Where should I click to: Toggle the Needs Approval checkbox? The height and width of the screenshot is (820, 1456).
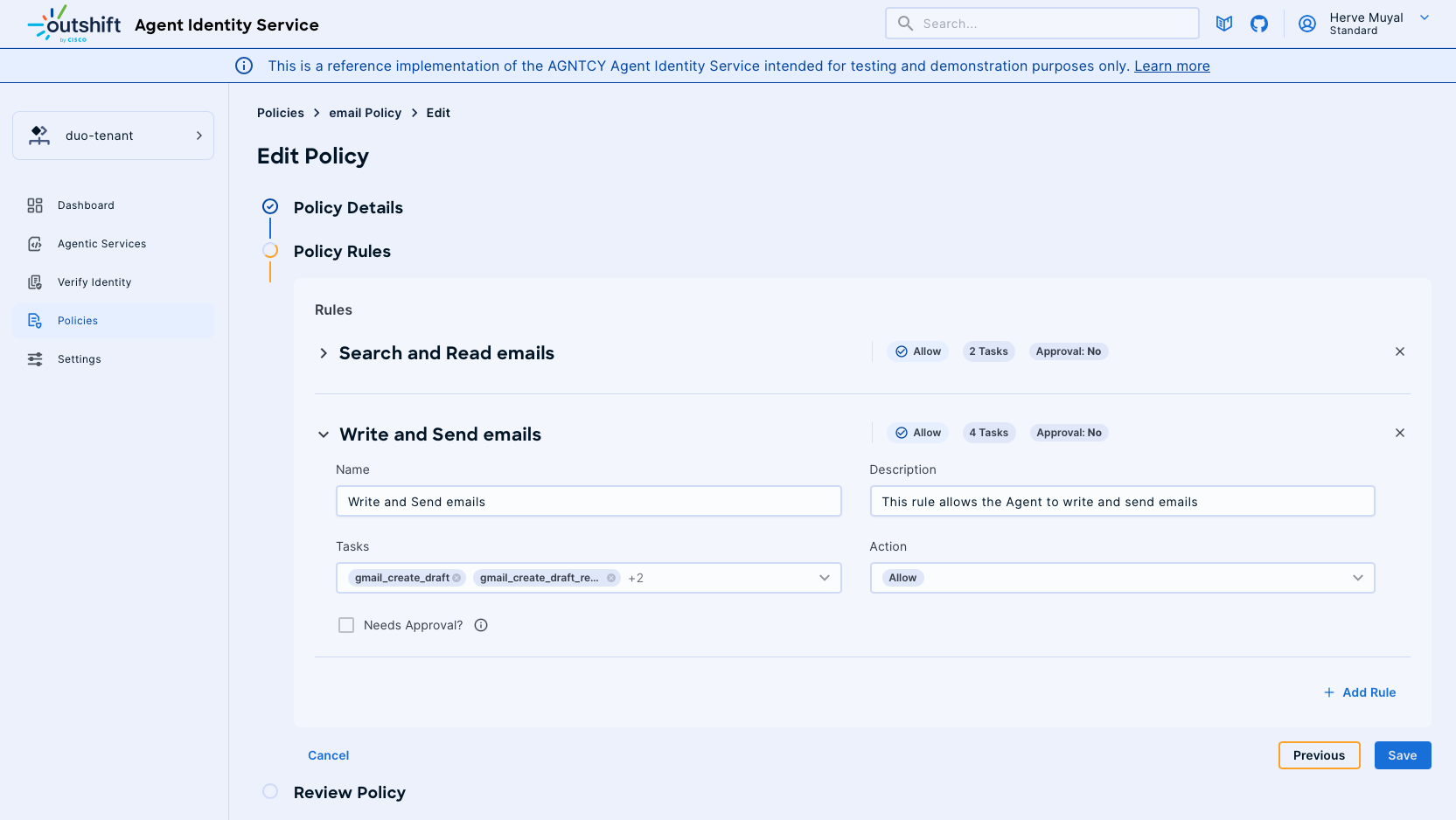pos(346,625)
